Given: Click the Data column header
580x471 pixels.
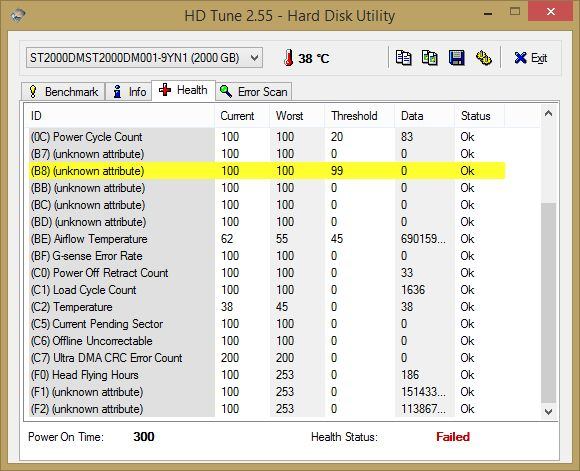Looking at the screenshot, I should tap(424, 116).
